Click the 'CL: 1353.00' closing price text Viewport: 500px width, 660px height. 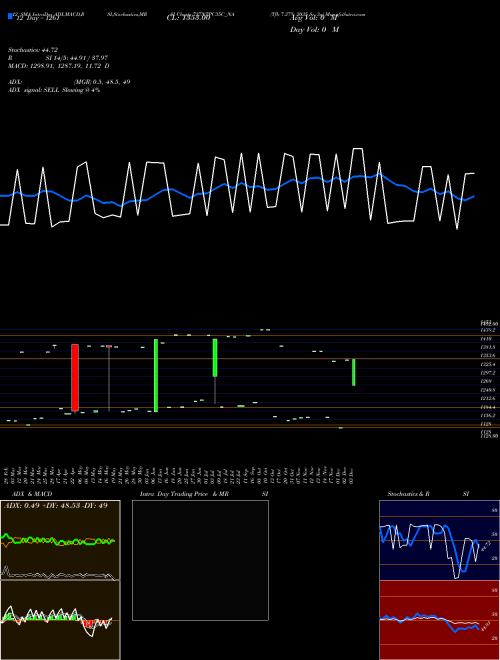[x=189, y=18]
